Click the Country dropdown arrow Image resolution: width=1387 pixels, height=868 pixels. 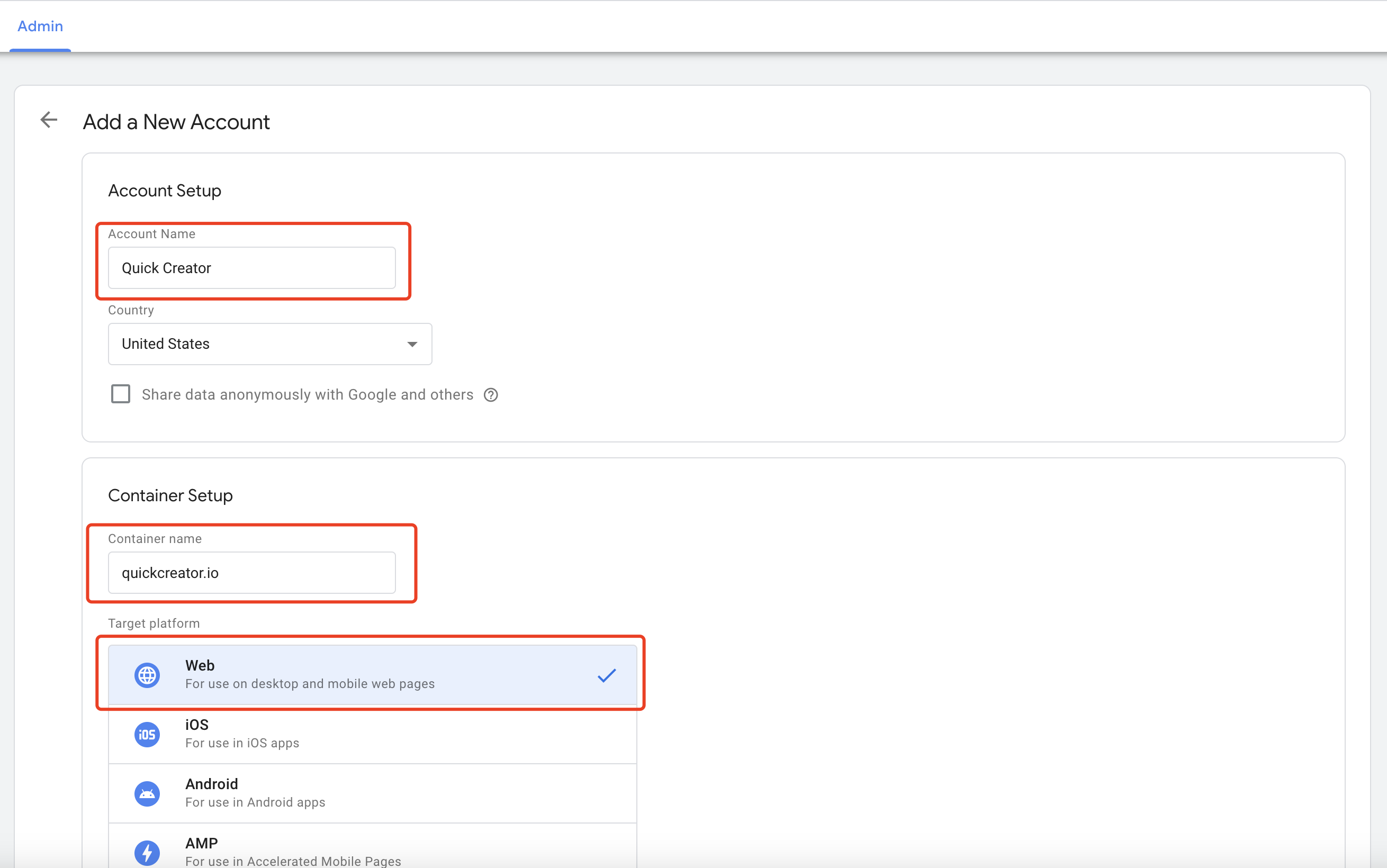(412, 345)
